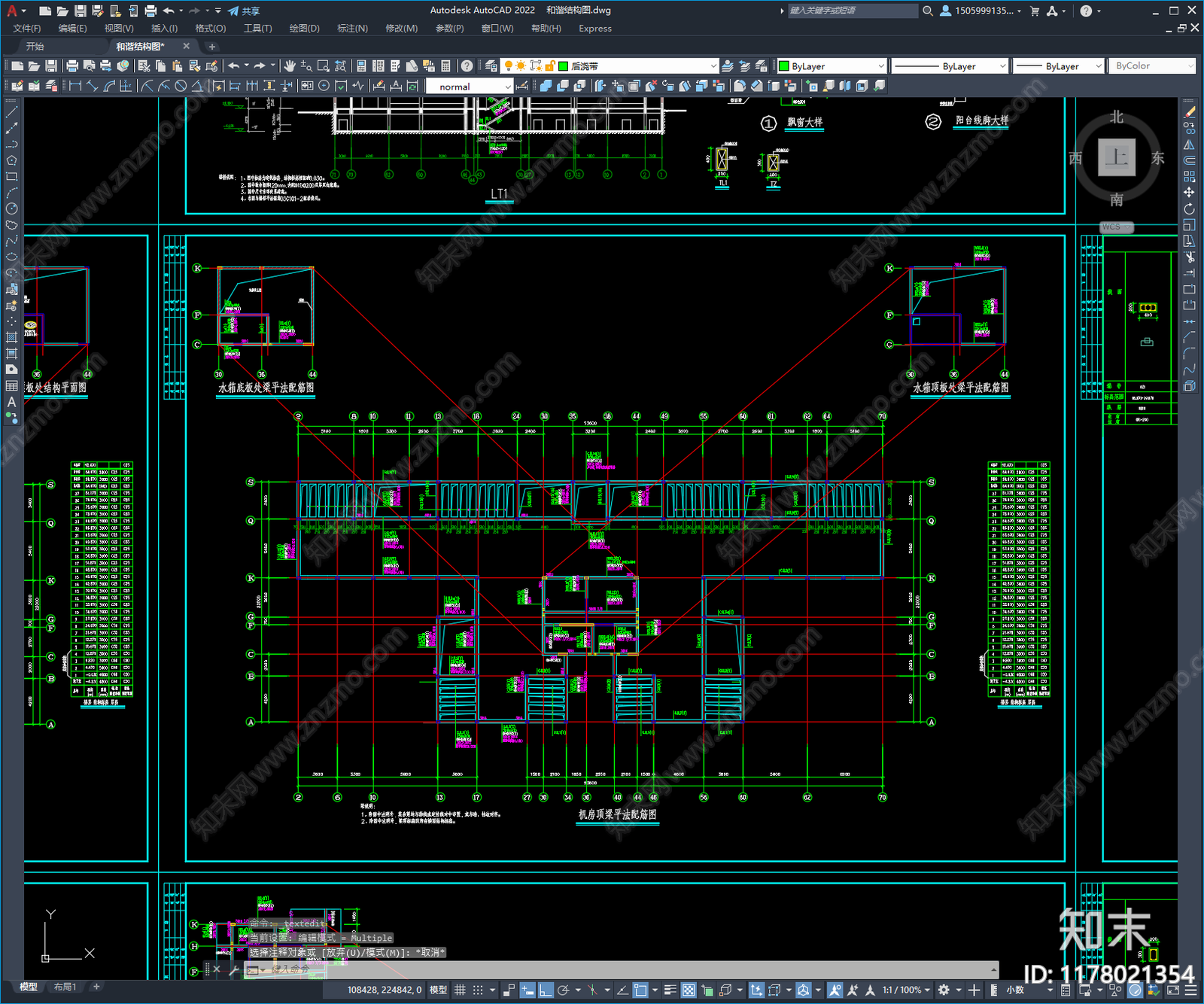Screen dimensions: 1204x1004
Task: Click the search magnifier icon in title bar
Action: (x=928, y=11)
